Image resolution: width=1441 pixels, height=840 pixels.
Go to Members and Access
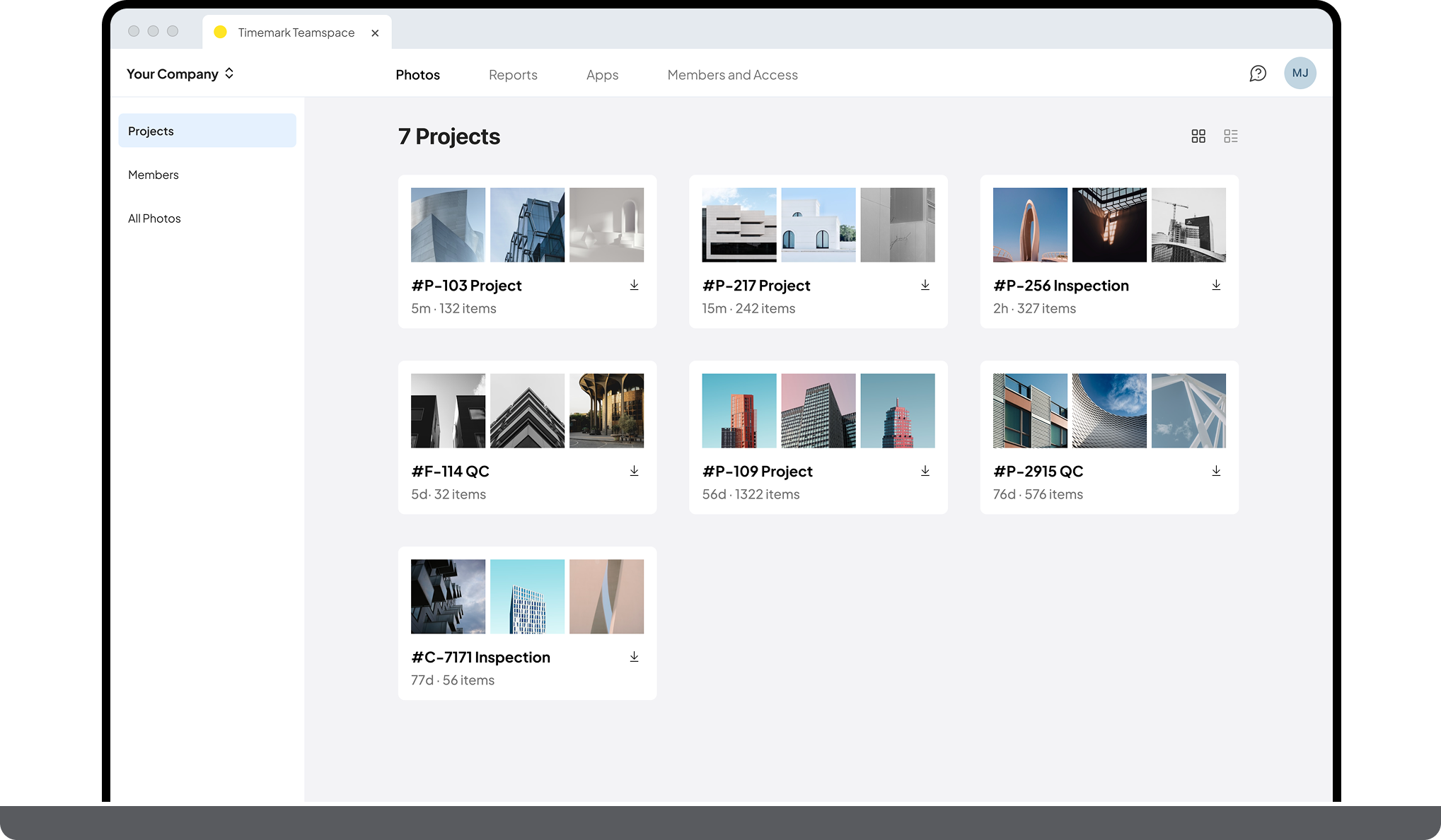coord(732,74)
